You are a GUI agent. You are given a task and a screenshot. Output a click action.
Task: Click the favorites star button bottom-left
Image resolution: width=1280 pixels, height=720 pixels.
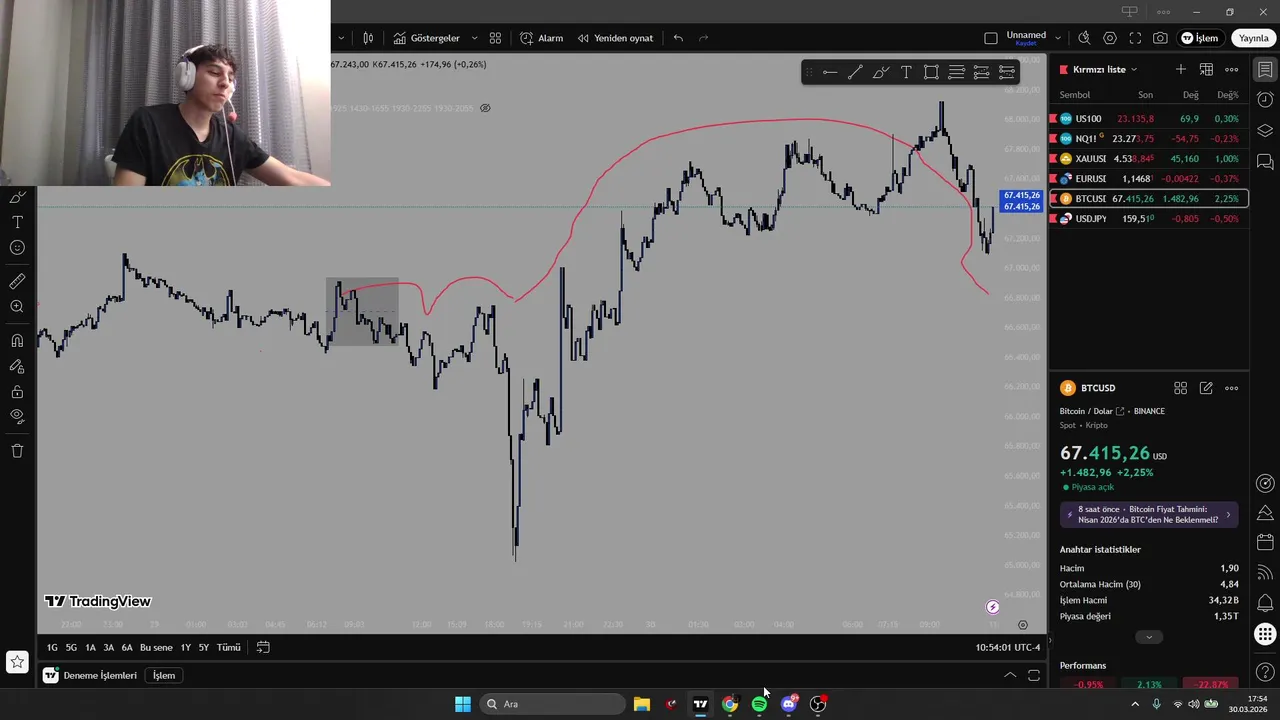click(x=17, y=661)
